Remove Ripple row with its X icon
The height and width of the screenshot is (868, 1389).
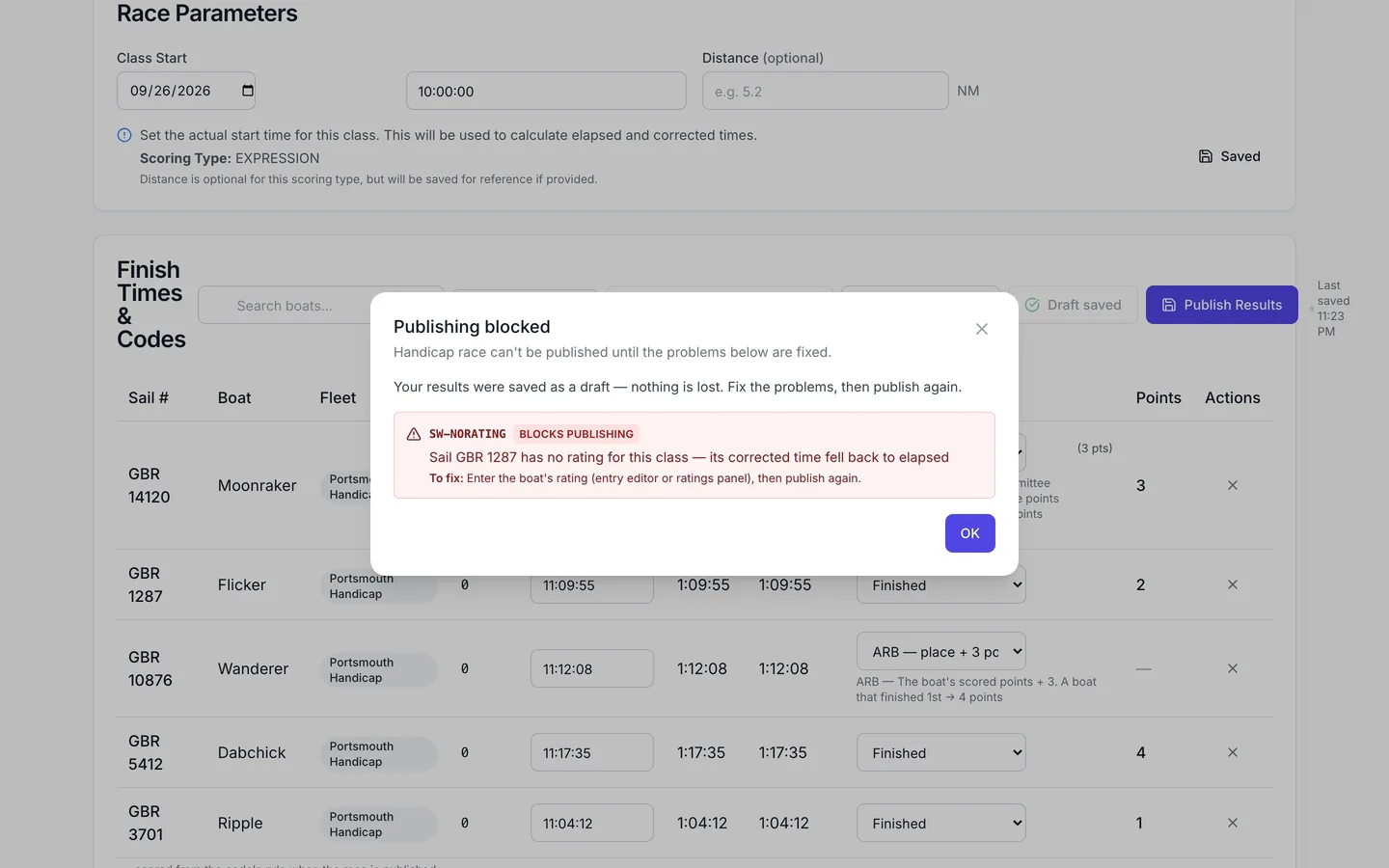(x=1233, y=823)
